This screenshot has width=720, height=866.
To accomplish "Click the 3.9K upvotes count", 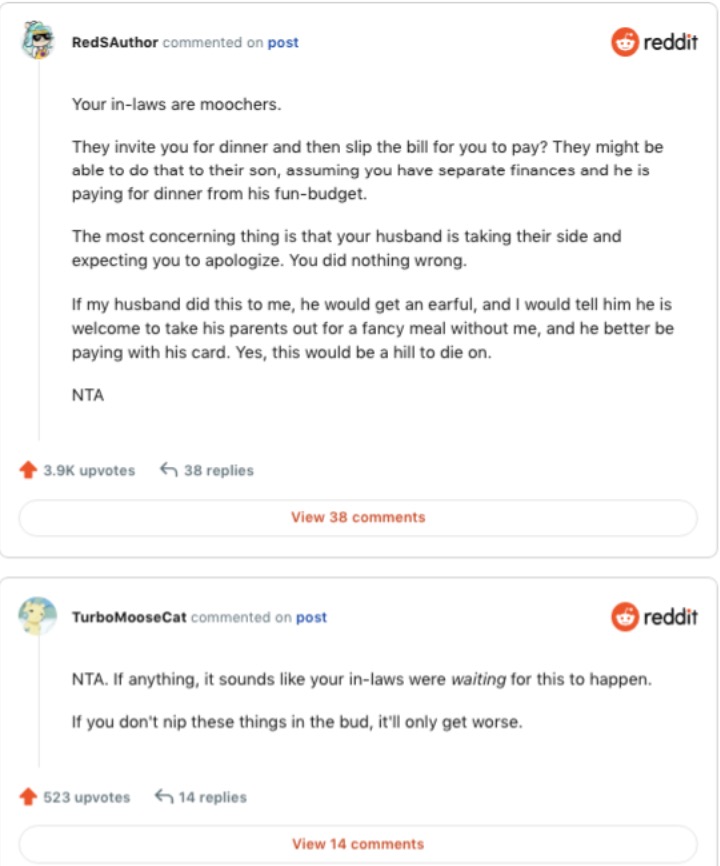I will tap(89, 470).
